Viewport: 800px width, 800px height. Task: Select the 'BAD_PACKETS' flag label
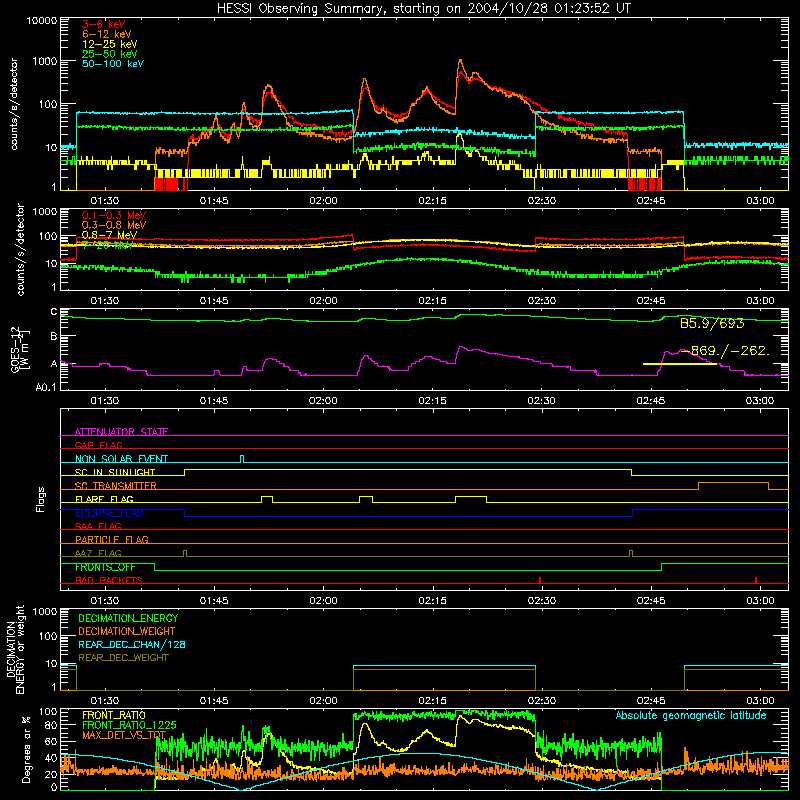point(109,580)
